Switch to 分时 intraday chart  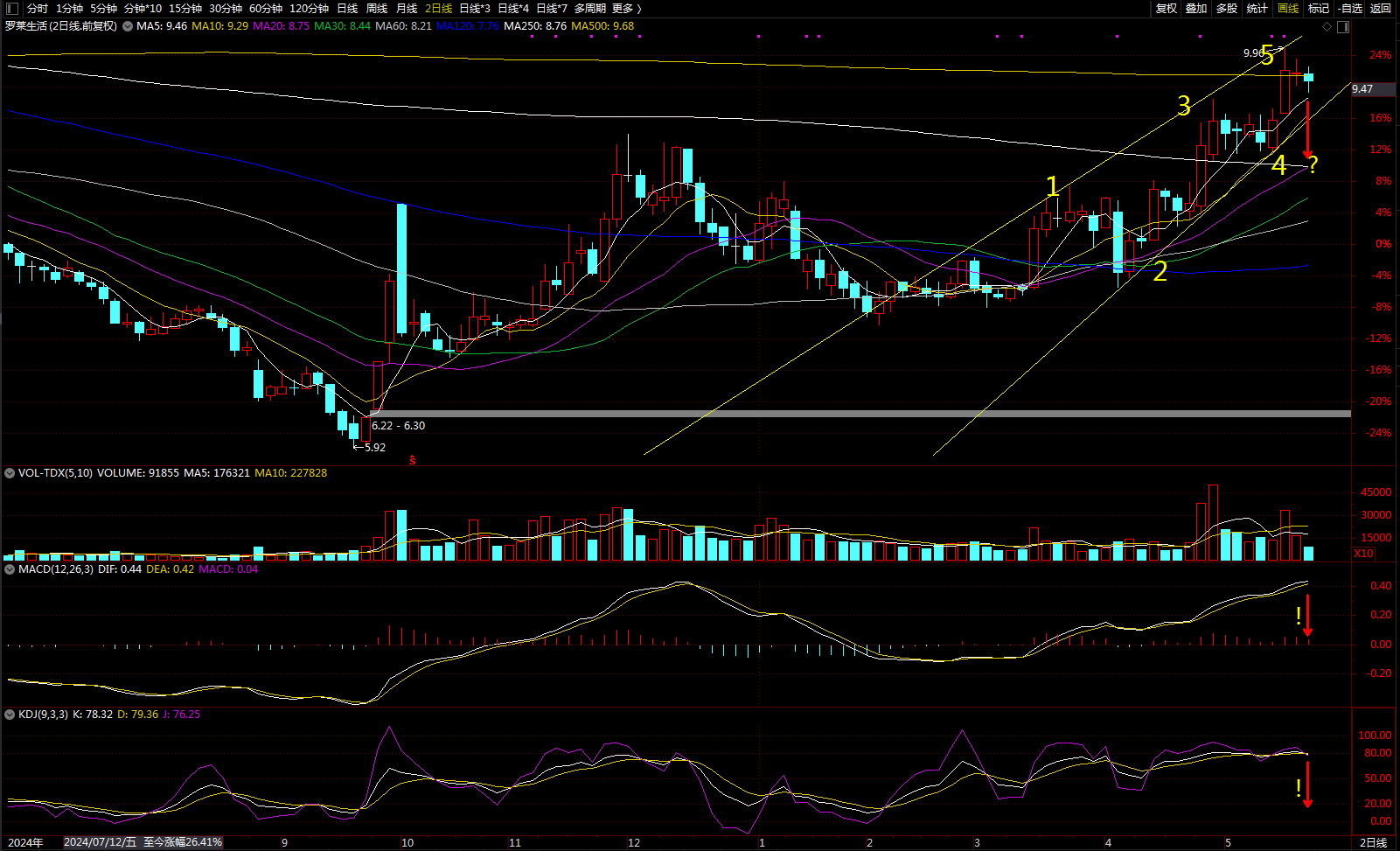[x=38, y=8]
